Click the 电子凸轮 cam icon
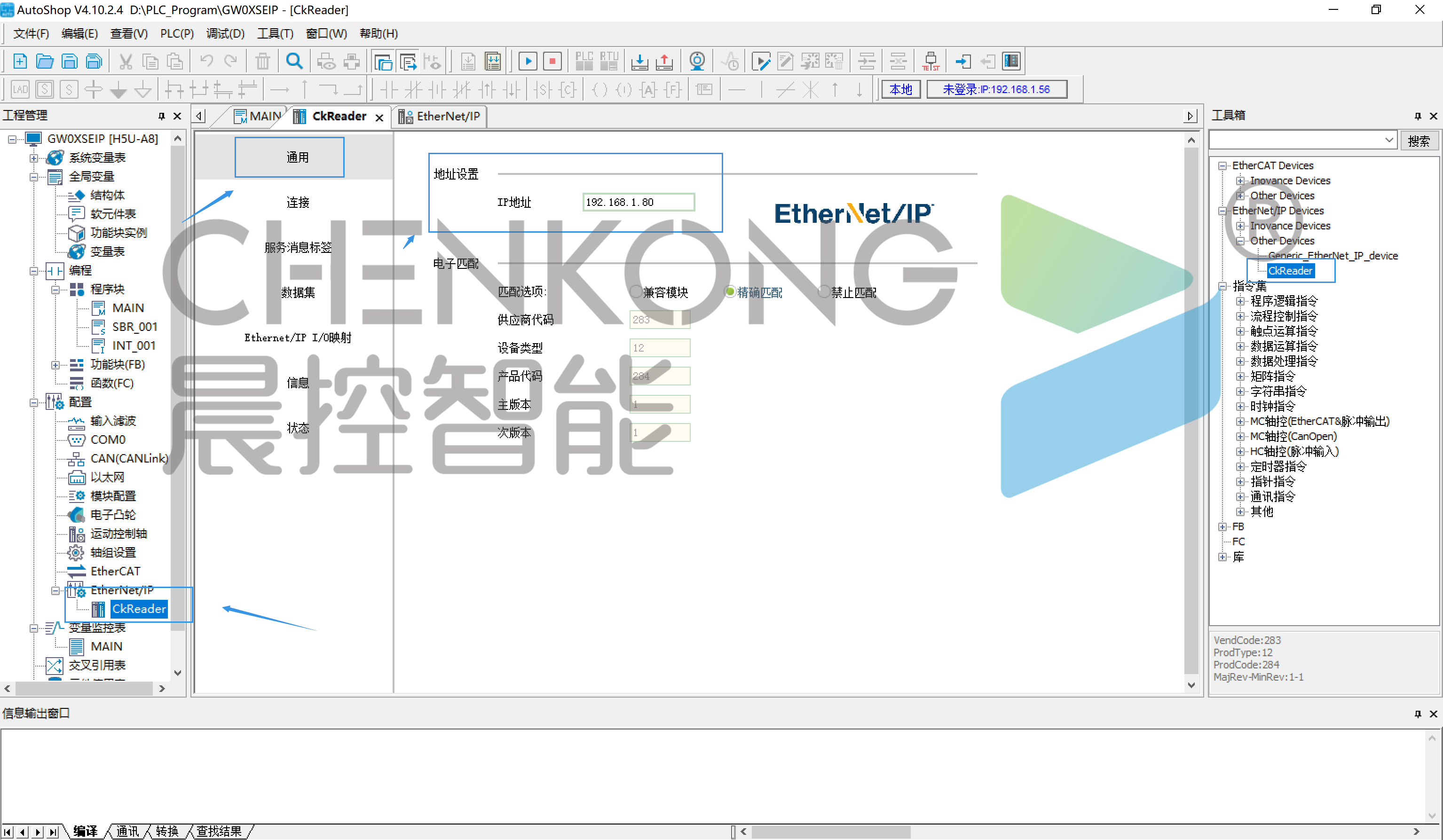This screenshot has height=840, width=1443. tap(76, 515)
